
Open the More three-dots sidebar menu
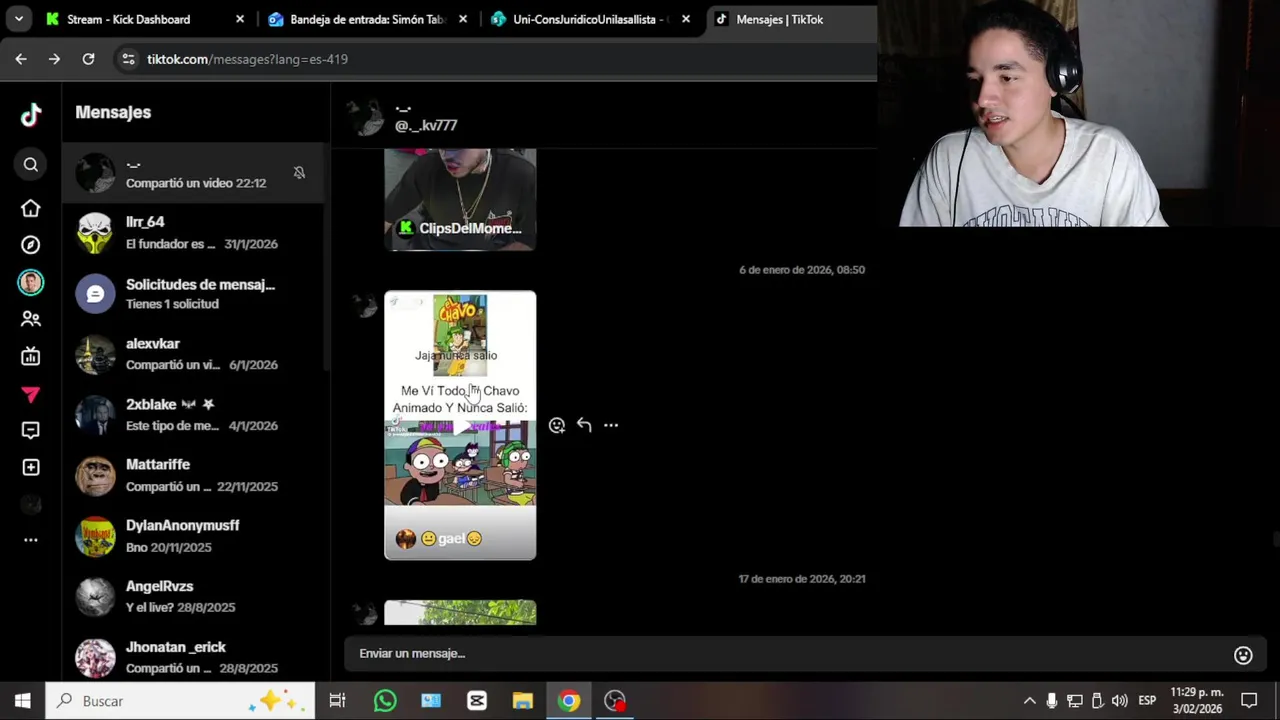[x=31, y=540]
